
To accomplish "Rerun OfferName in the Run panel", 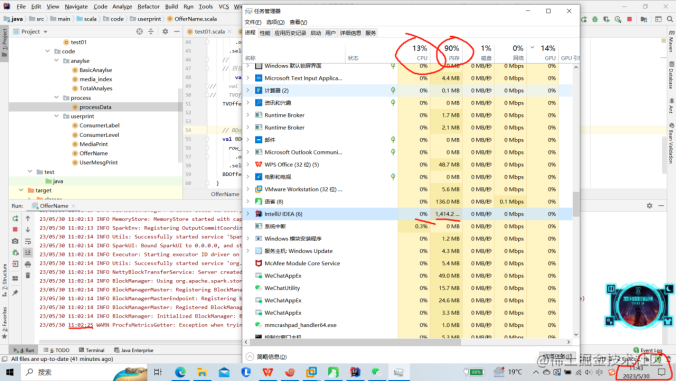I will [x=15, y=219].
